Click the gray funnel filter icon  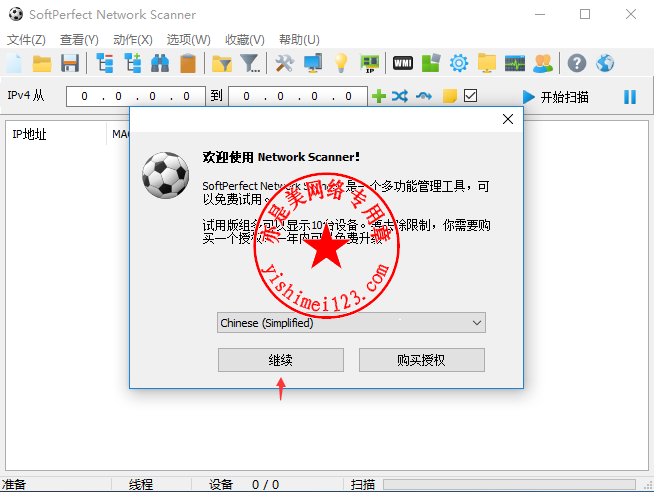click(250, 63)
